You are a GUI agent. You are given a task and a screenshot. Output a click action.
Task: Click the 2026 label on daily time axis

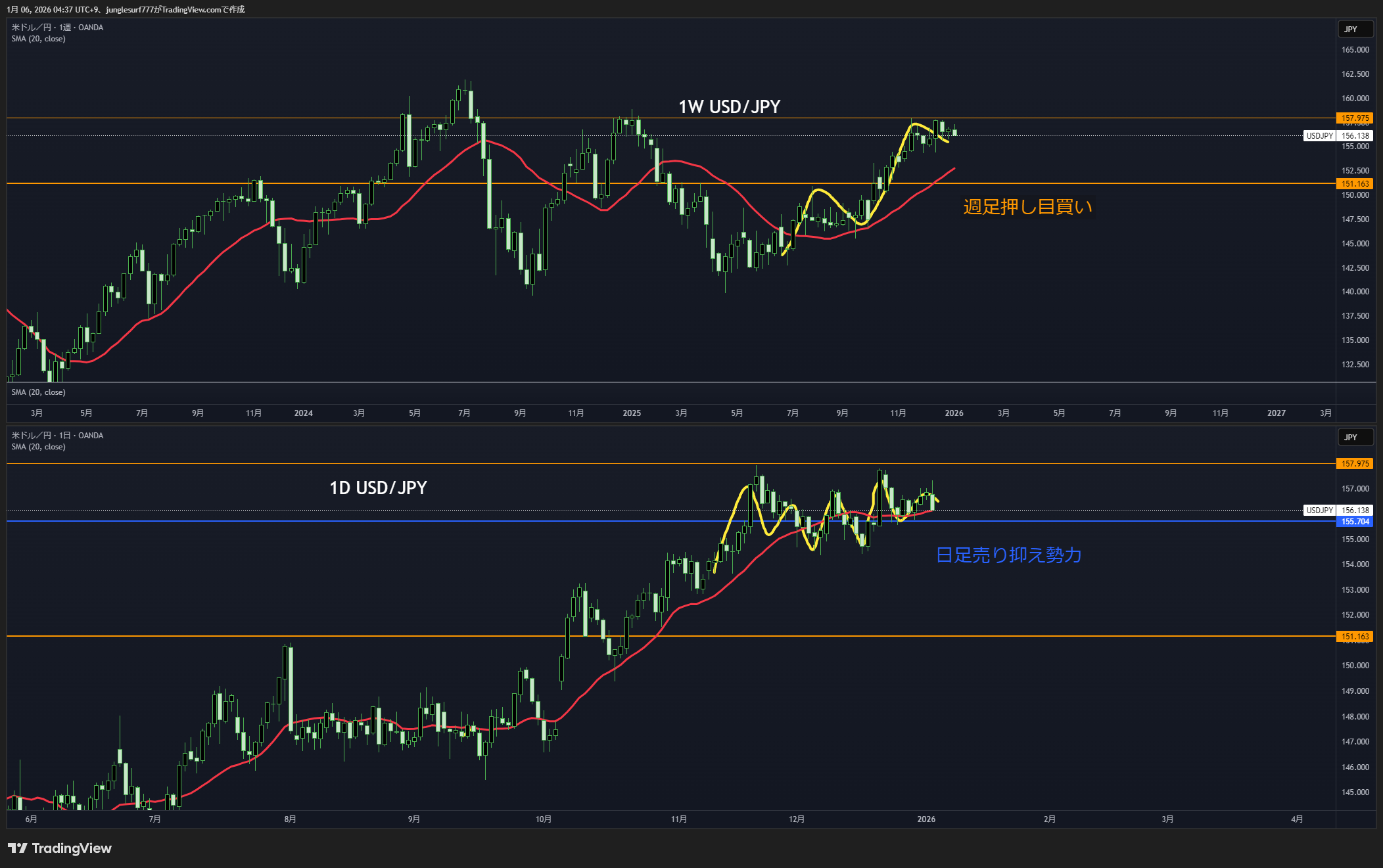coord(926,819)
